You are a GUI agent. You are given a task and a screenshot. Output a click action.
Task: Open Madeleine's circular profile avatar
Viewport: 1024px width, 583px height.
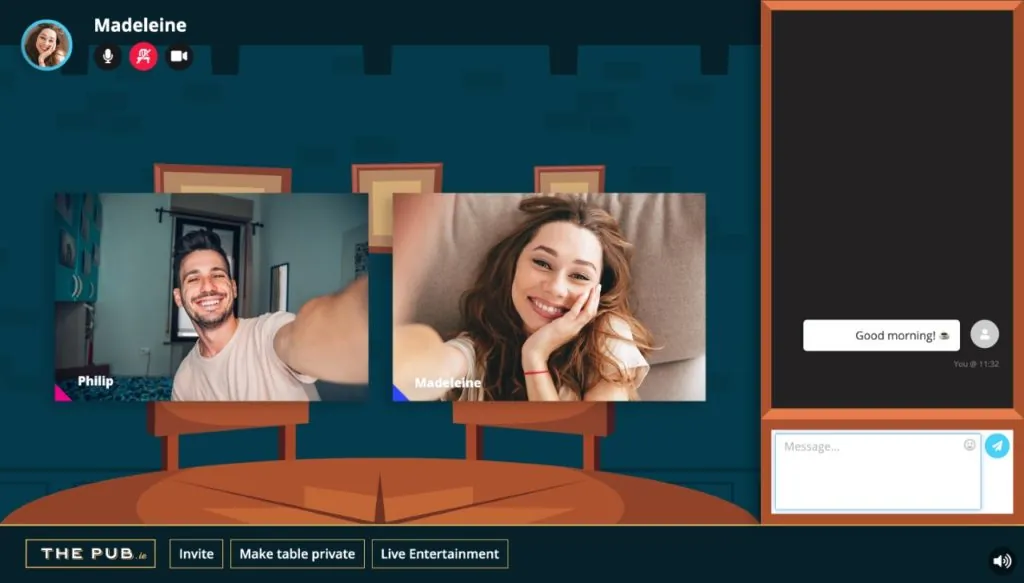46,44
